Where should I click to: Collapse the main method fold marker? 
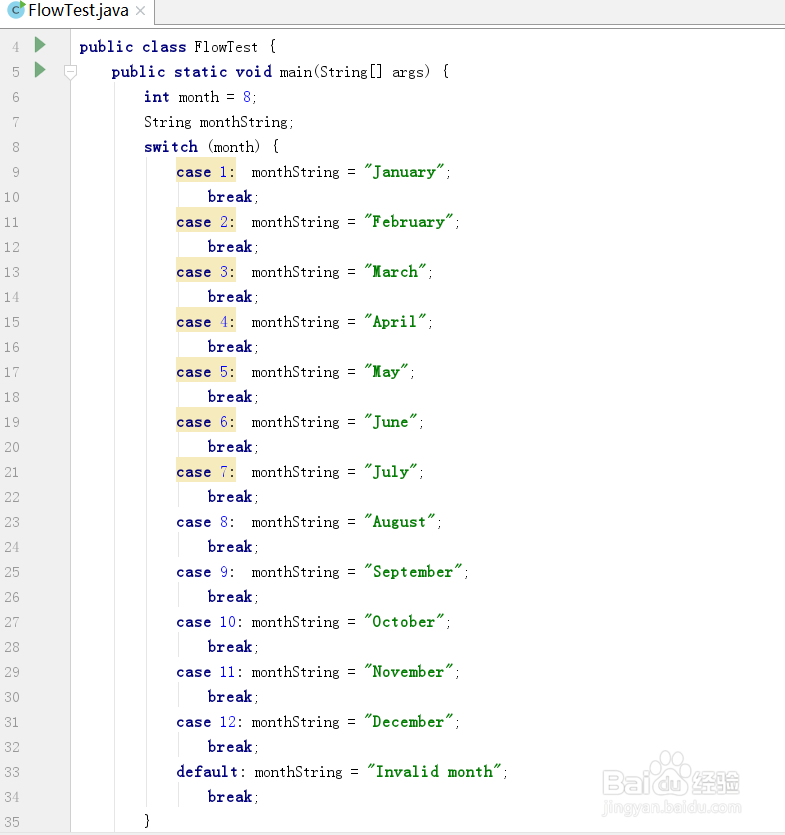70,72
